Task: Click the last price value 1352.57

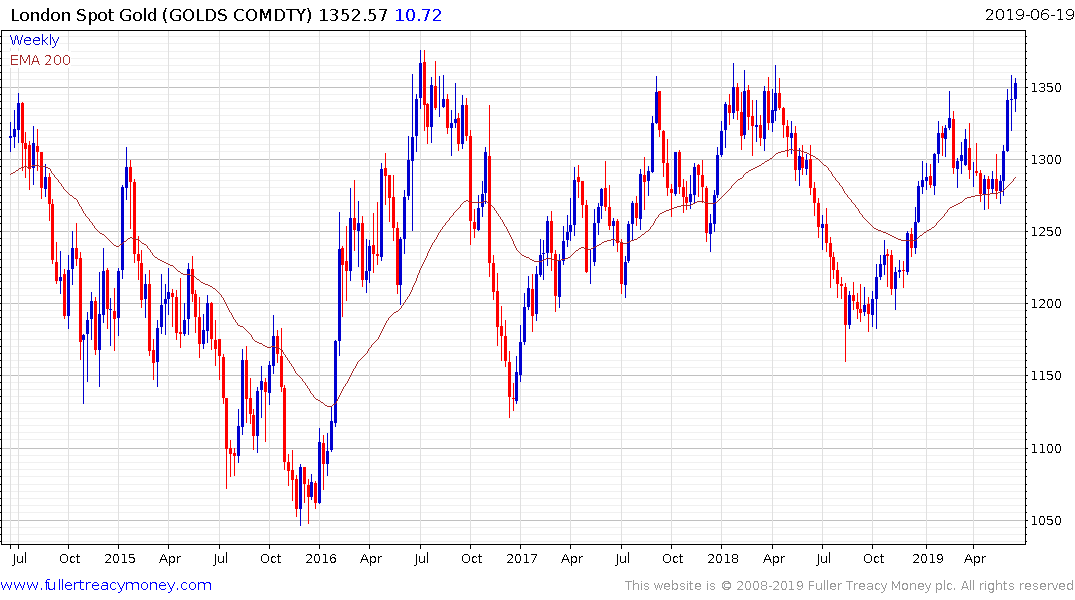Action: (x=353, y=15)
